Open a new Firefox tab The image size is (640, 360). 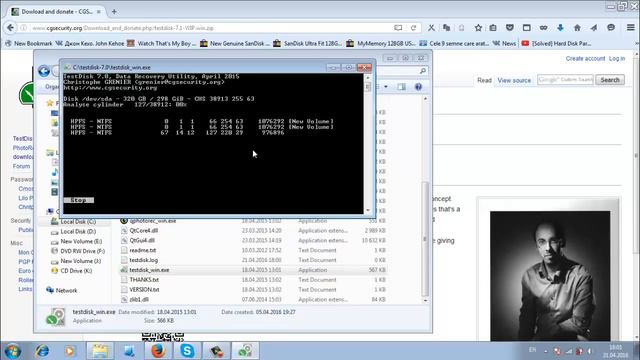click(114, 12)
